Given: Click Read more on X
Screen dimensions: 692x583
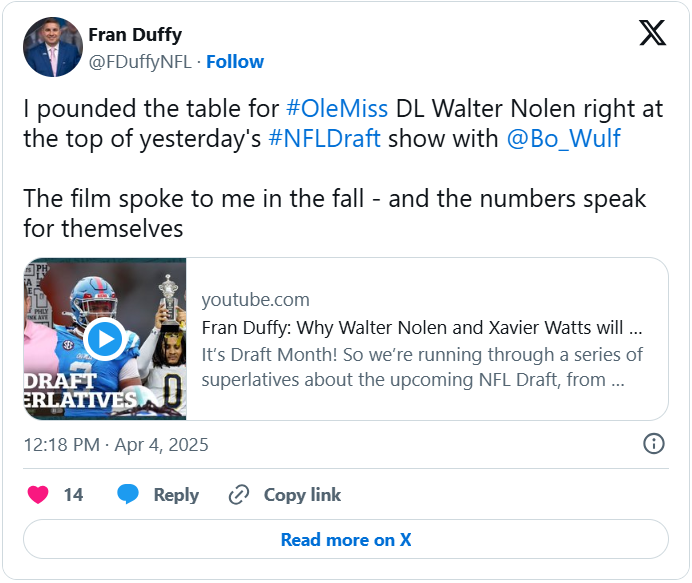Looking at the screenshot, I should click(345, 540).
